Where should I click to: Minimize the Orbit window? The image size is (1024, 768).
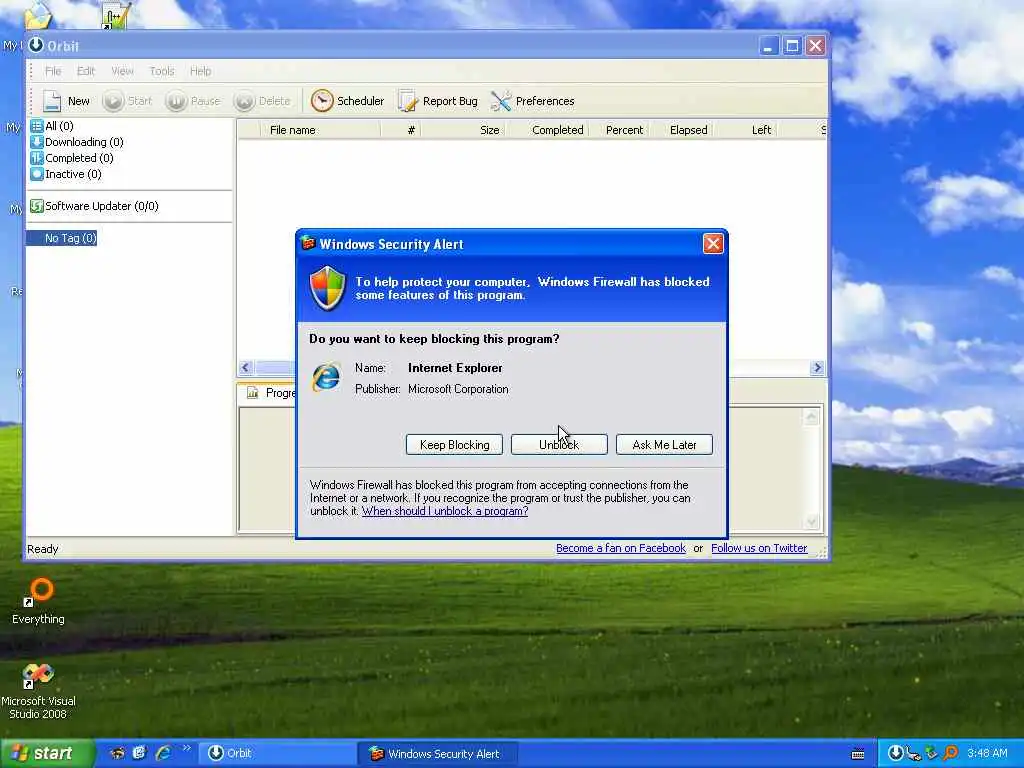point(769,46)
